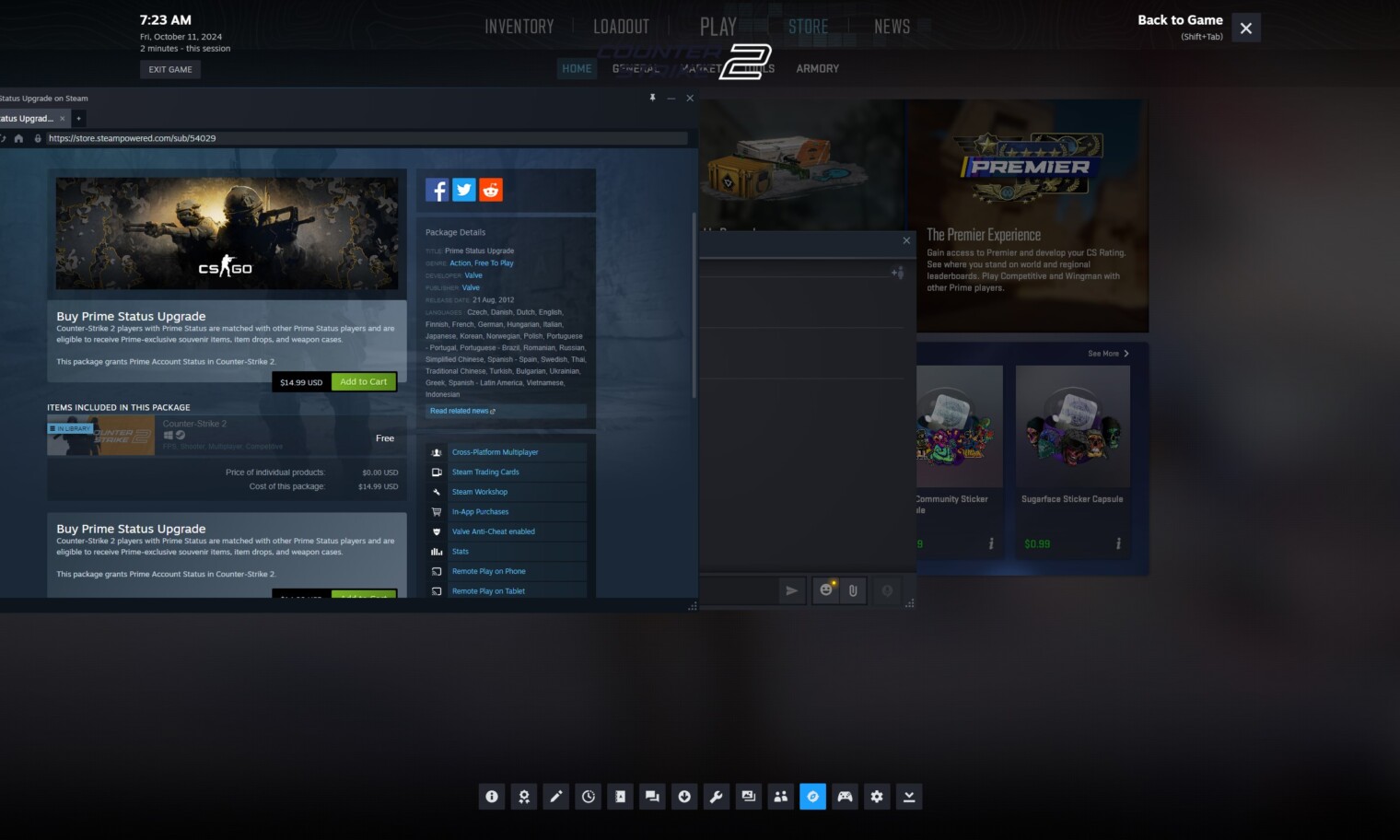1400x840 pixels.
Task: Switch to ARMORY store tab
Action: coord(818,68)
